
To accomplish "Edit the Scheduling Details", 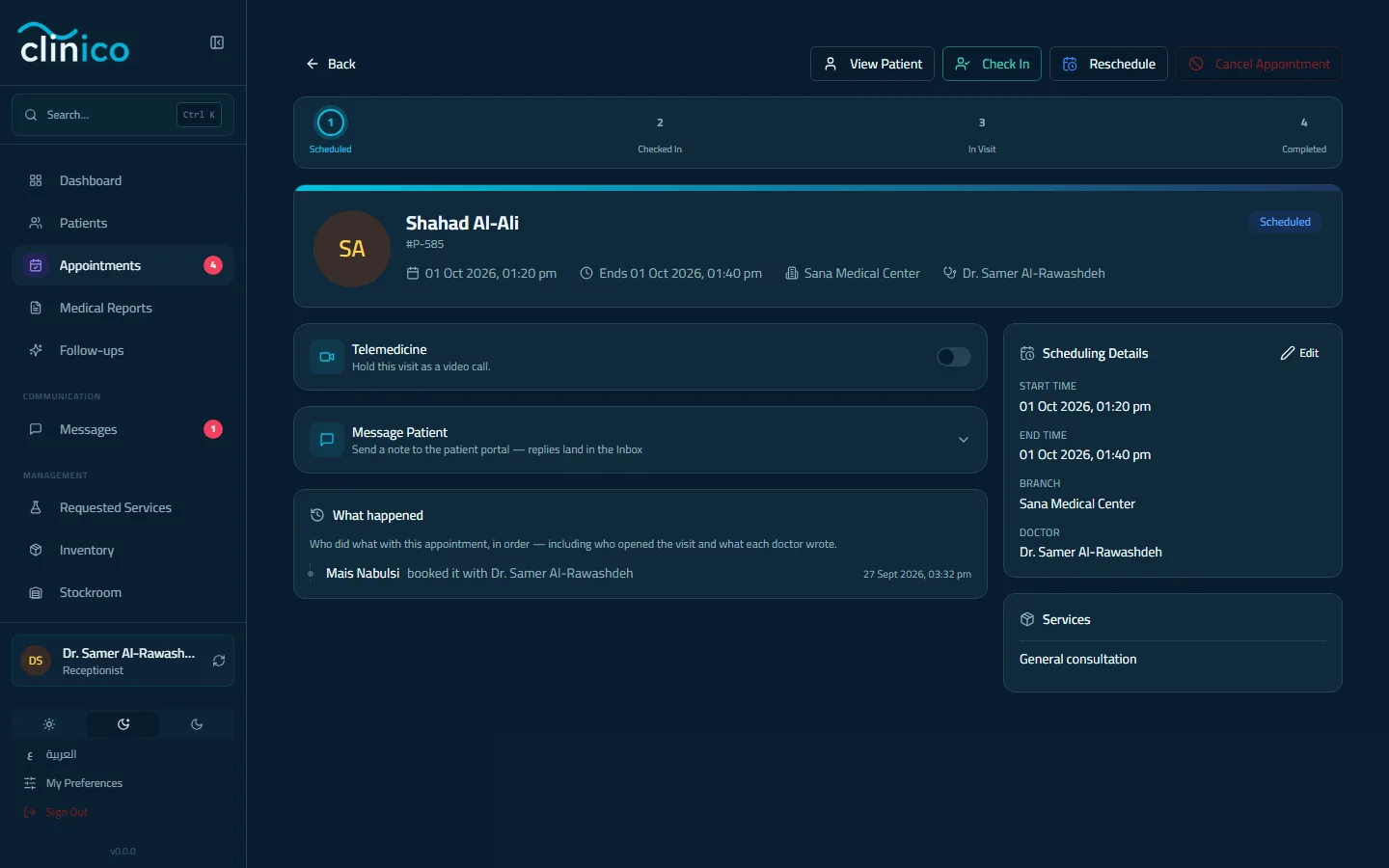I will (x=1299, y=353).
